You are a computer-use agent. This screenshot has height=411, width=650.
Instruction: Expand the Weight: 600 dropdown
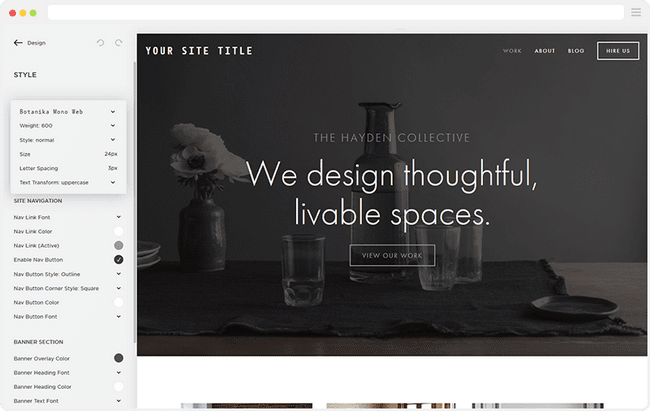(68, 126)
